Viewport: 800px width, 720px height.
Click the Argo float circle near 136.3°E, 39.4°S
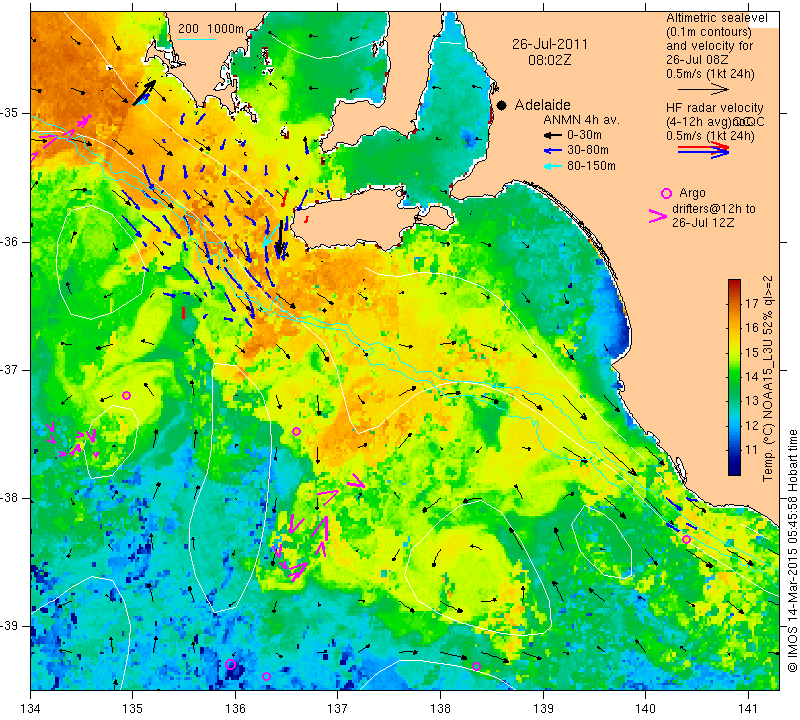point(266,677)
